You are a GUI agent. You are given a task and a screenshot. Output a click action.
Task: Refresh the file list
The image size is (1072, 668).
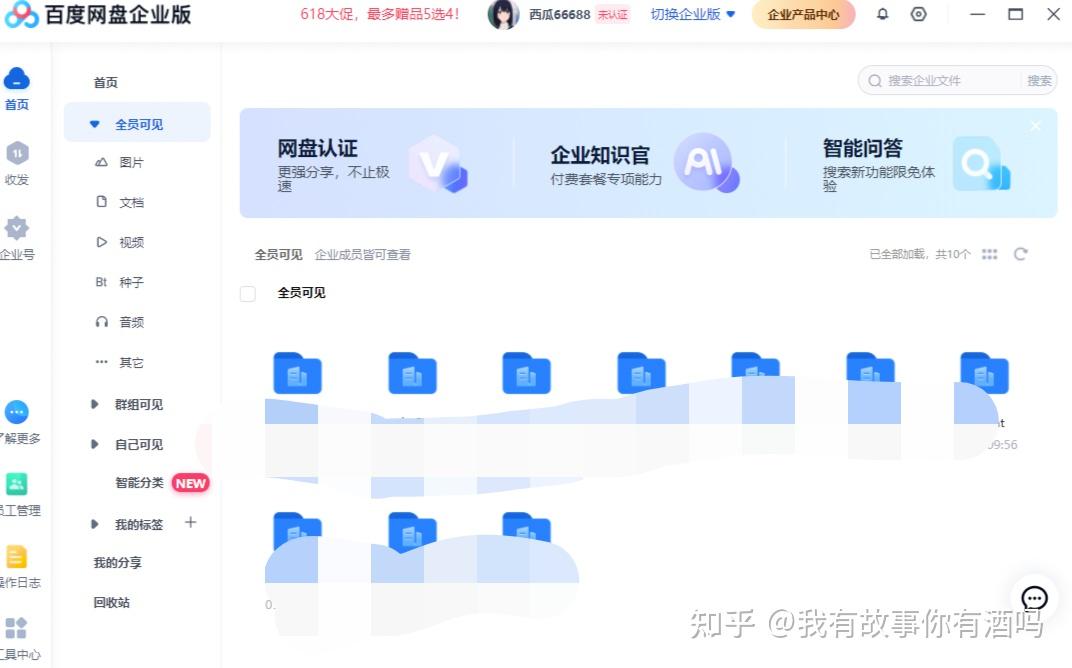[1021, 254]
